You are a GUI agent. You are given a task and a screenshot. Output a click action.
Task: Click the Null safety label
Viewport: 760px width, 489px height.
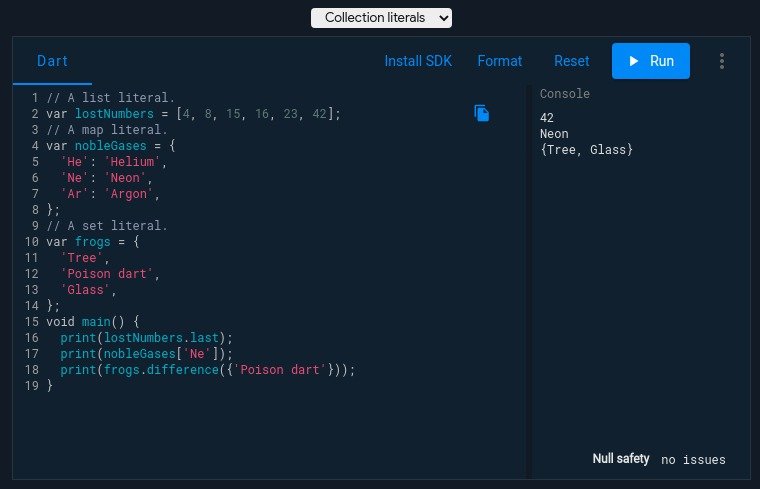point(620,458)
